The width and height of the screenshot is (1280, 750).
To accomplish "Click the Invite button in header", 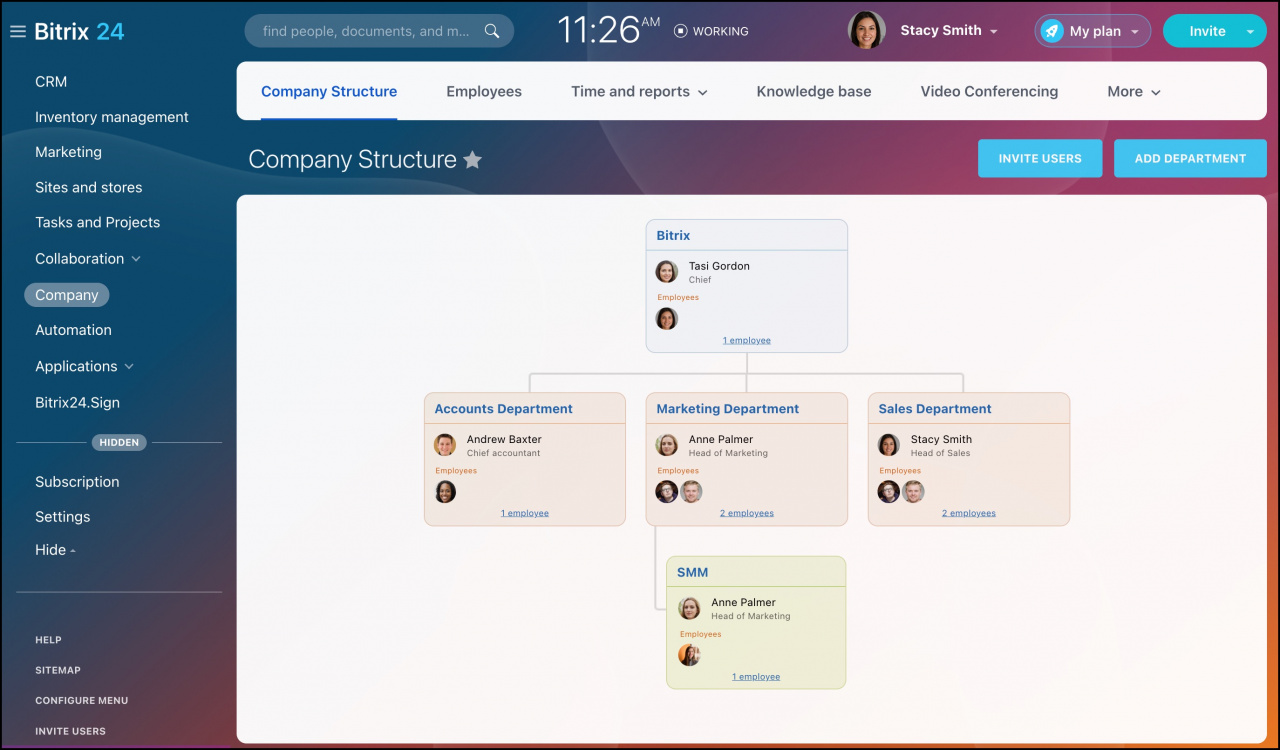I will click(x=1207, y=31).
